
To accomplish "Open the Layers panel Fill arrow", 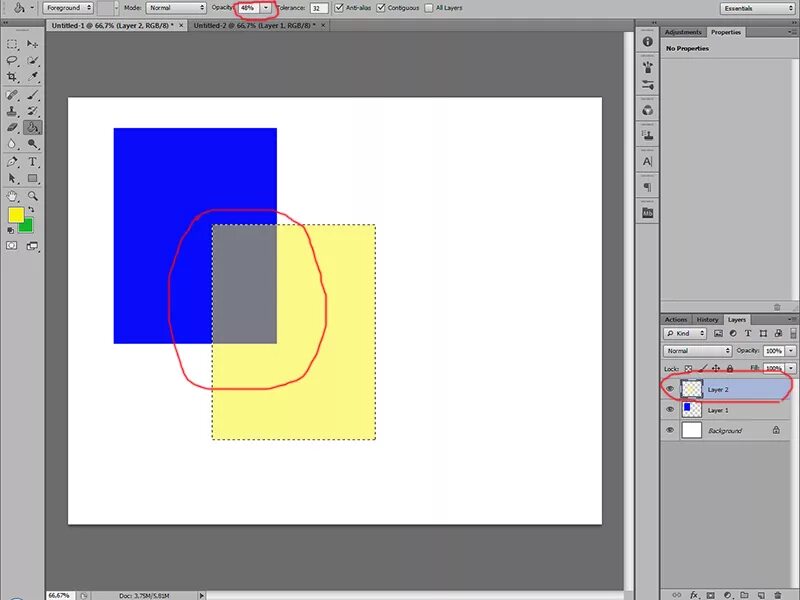I will [791, 368].
